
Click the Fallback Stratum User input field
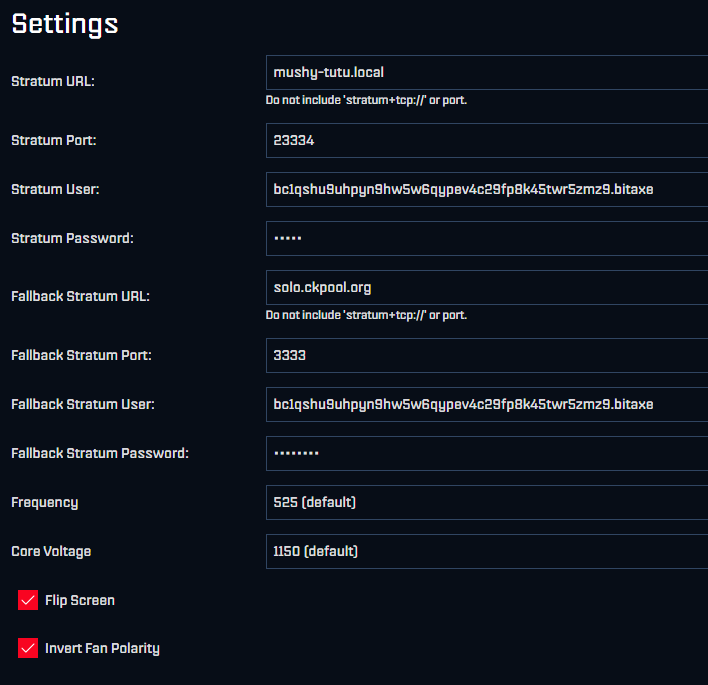(x=486, y=404)
